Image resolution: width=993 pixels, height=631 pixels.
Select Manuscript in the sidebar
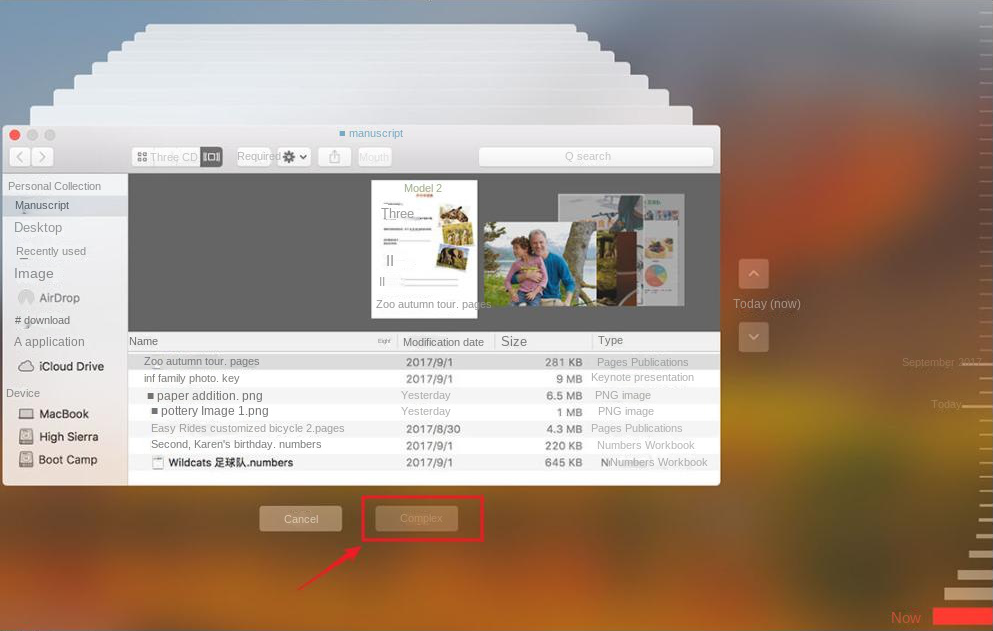click(x=42, y=204)
